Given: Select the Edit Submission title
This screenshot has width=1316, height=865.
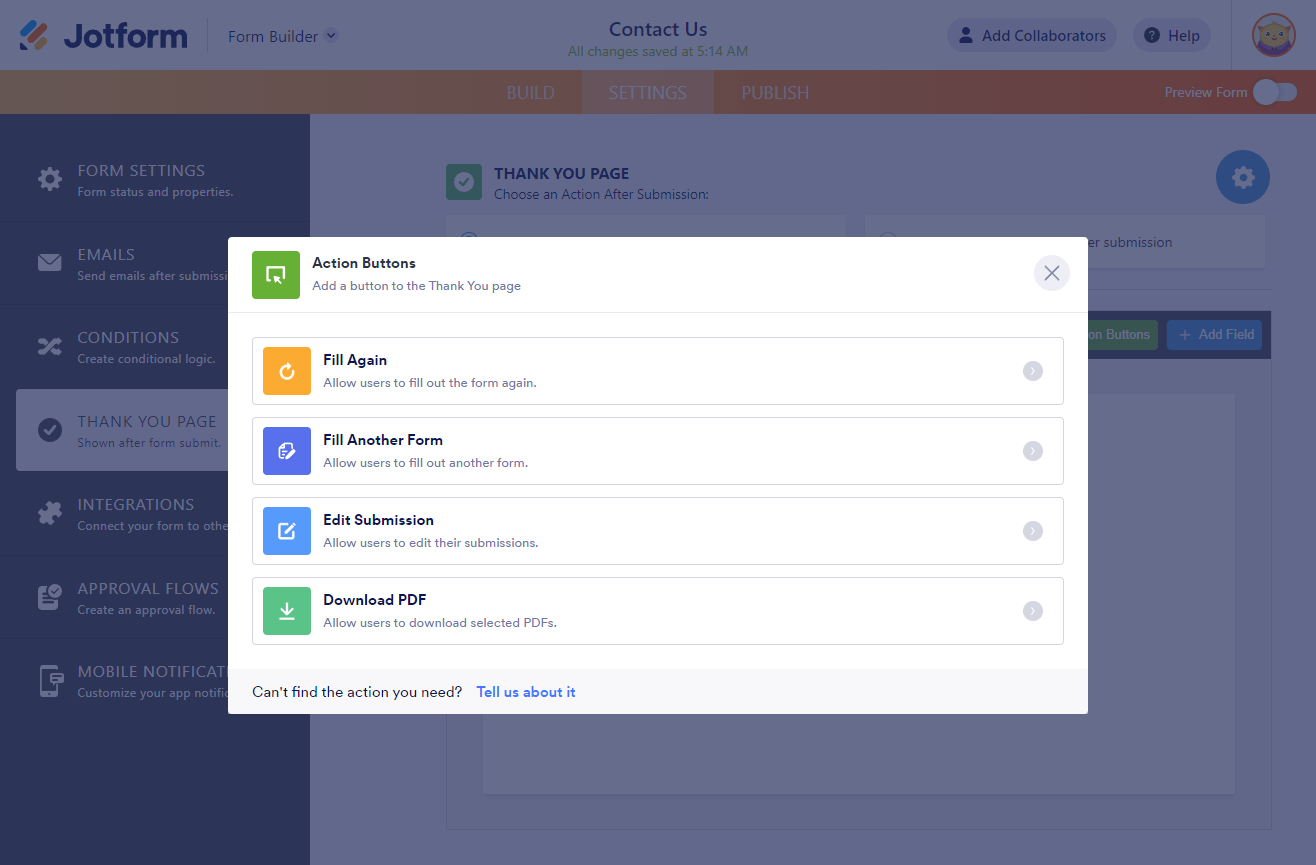Looking at the screenshot, I should pyautogui.click(x=378, y=520).
